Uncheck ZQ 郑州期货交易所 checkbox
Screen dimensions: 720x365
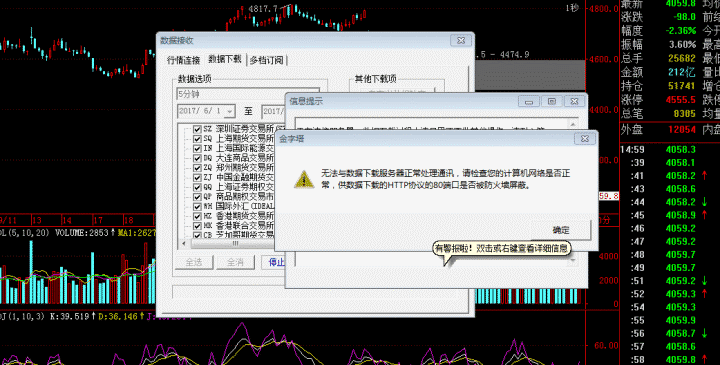coord(197,168)
